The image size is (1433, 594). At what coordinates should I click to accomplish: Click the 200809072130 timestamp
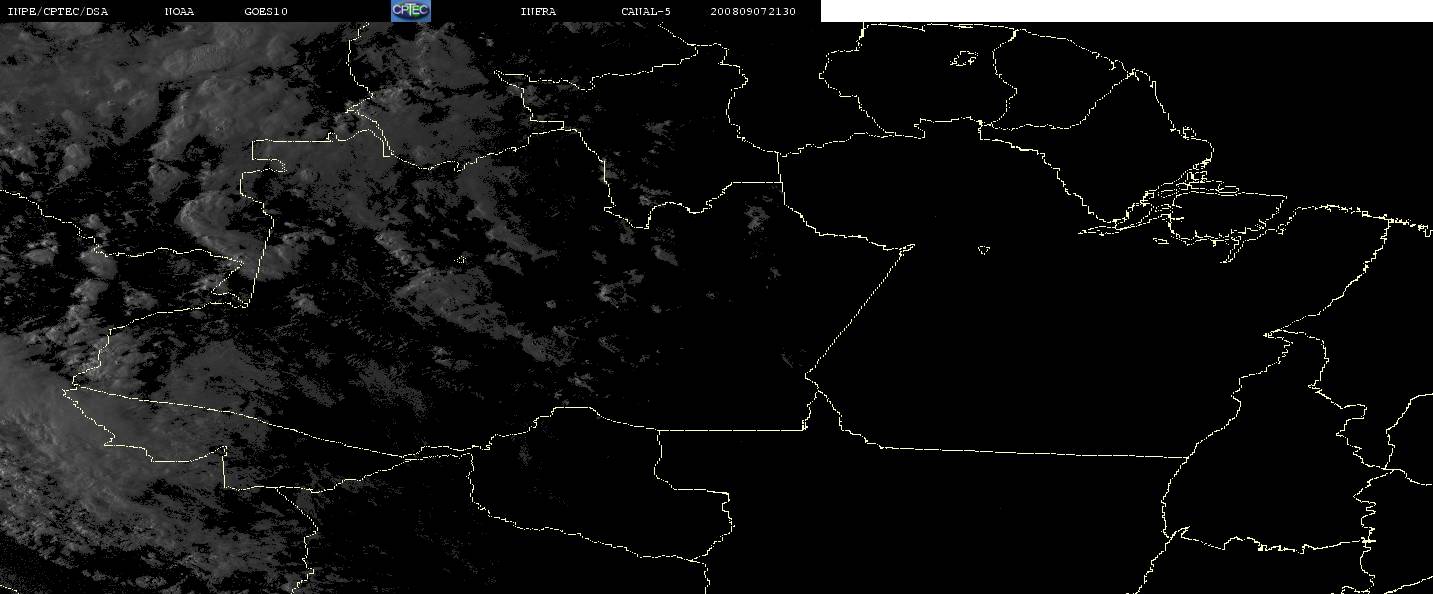click(753, 11)
